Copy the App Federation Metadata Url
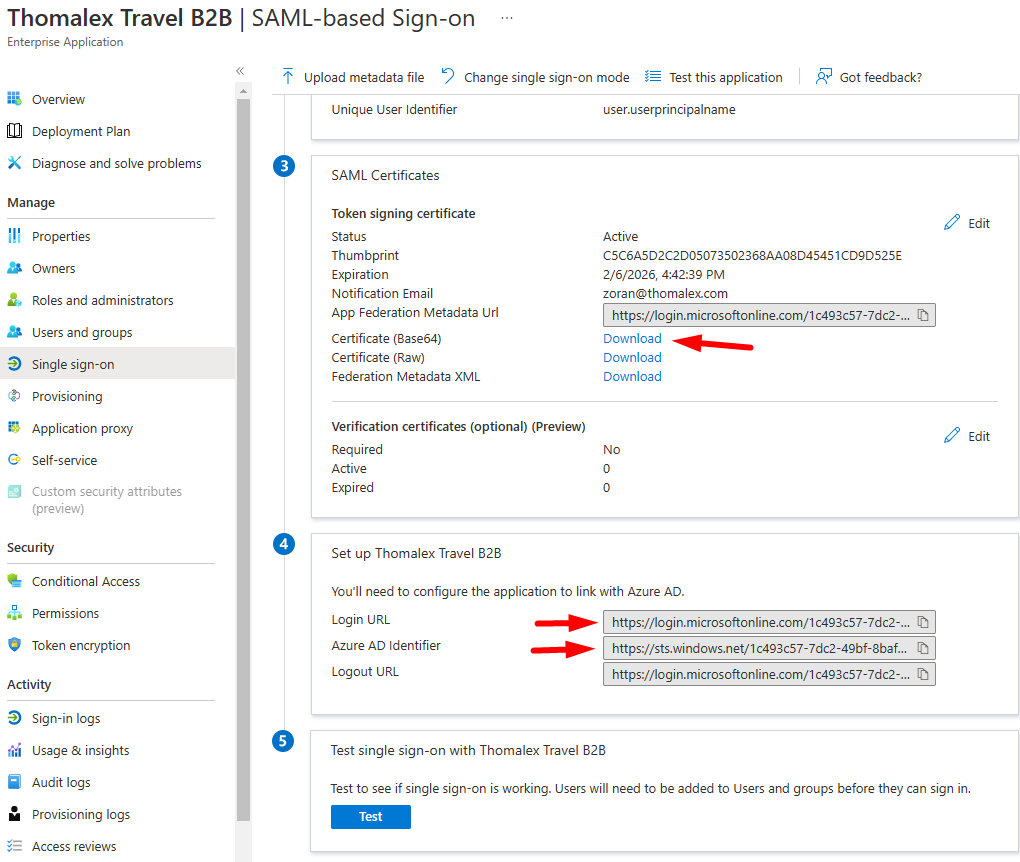 click(923, 315)
